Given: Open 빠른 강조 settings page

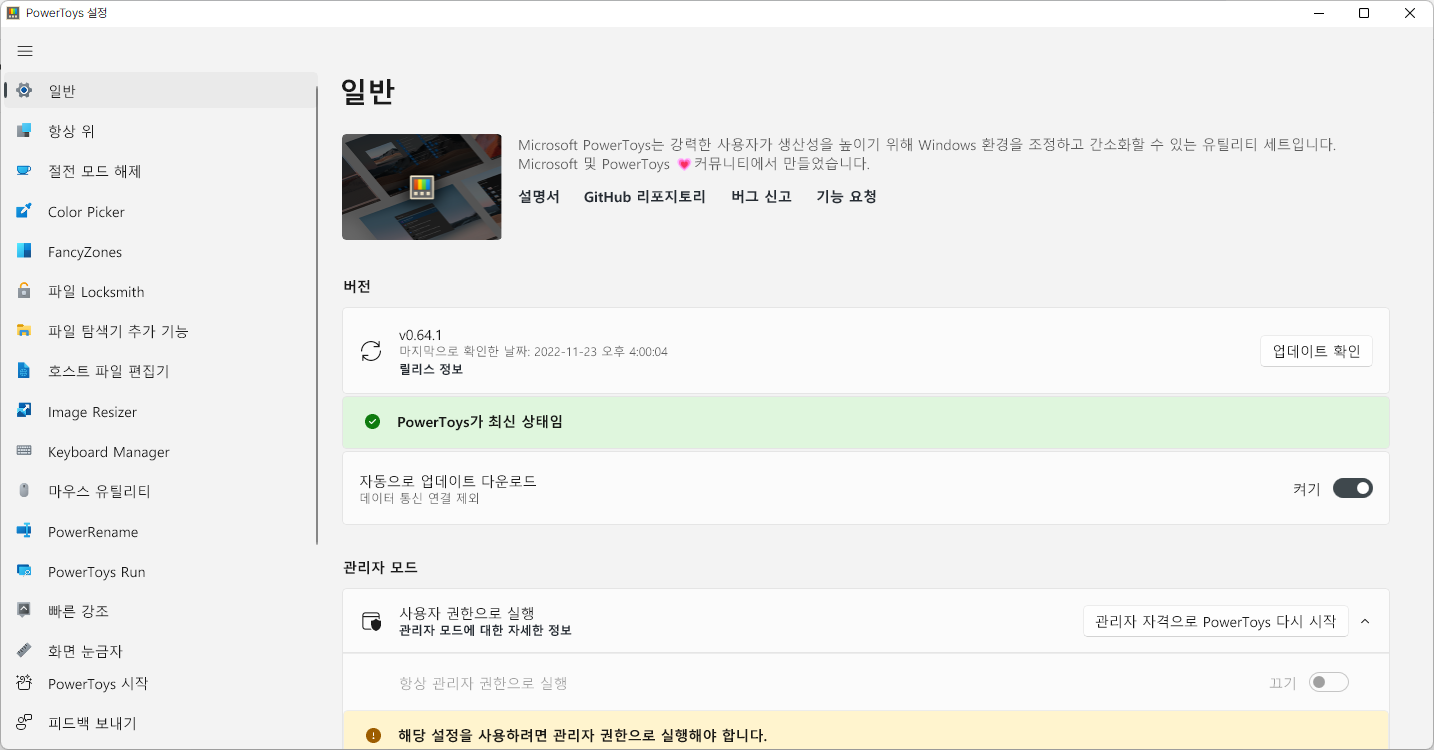Looking at the screenshot, I should coord(161,611).
